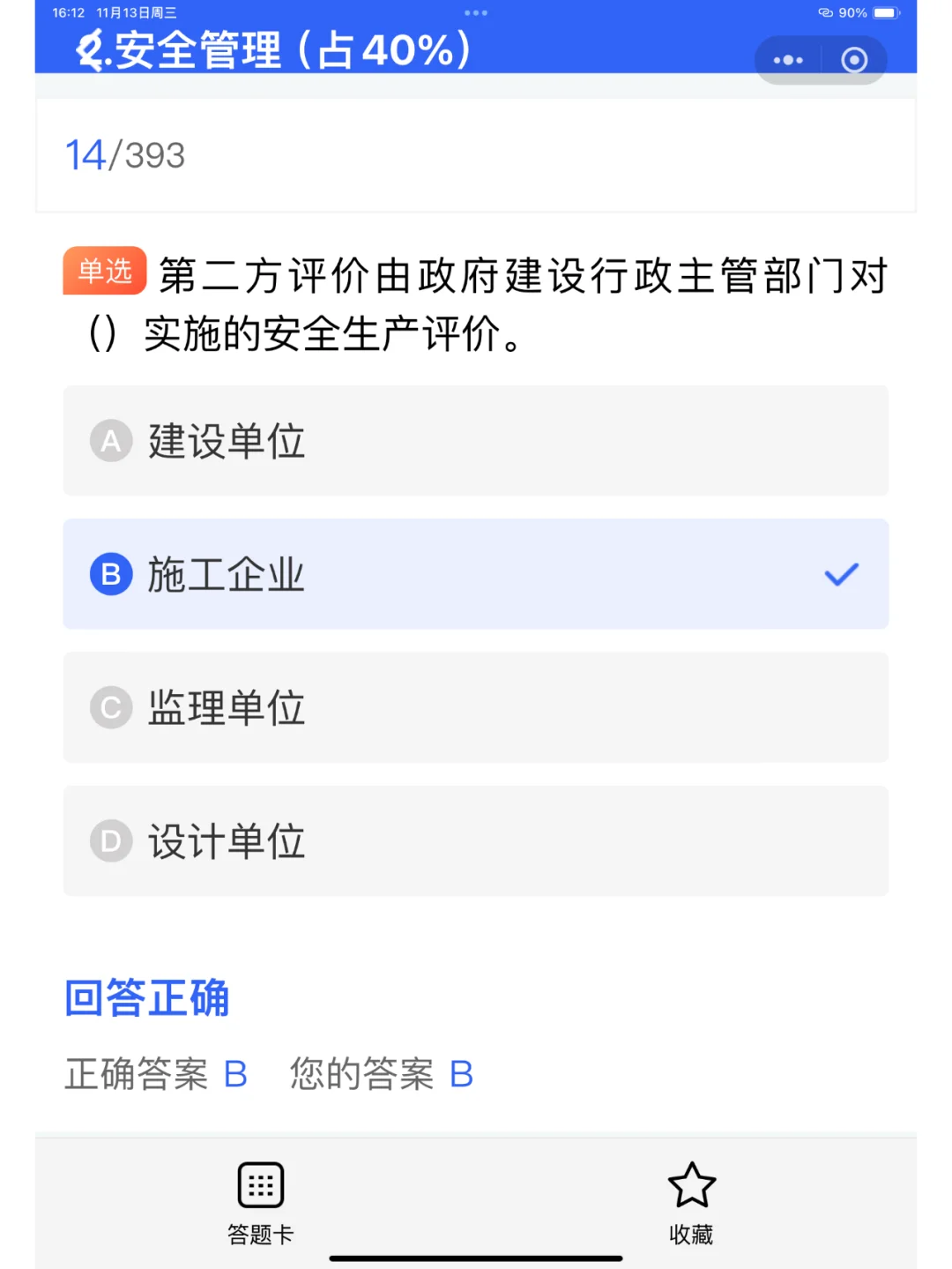Select option A radio circle
The height and width of the screenshot is (1269, 952).
pyautogui.click(x=111, y=440)
